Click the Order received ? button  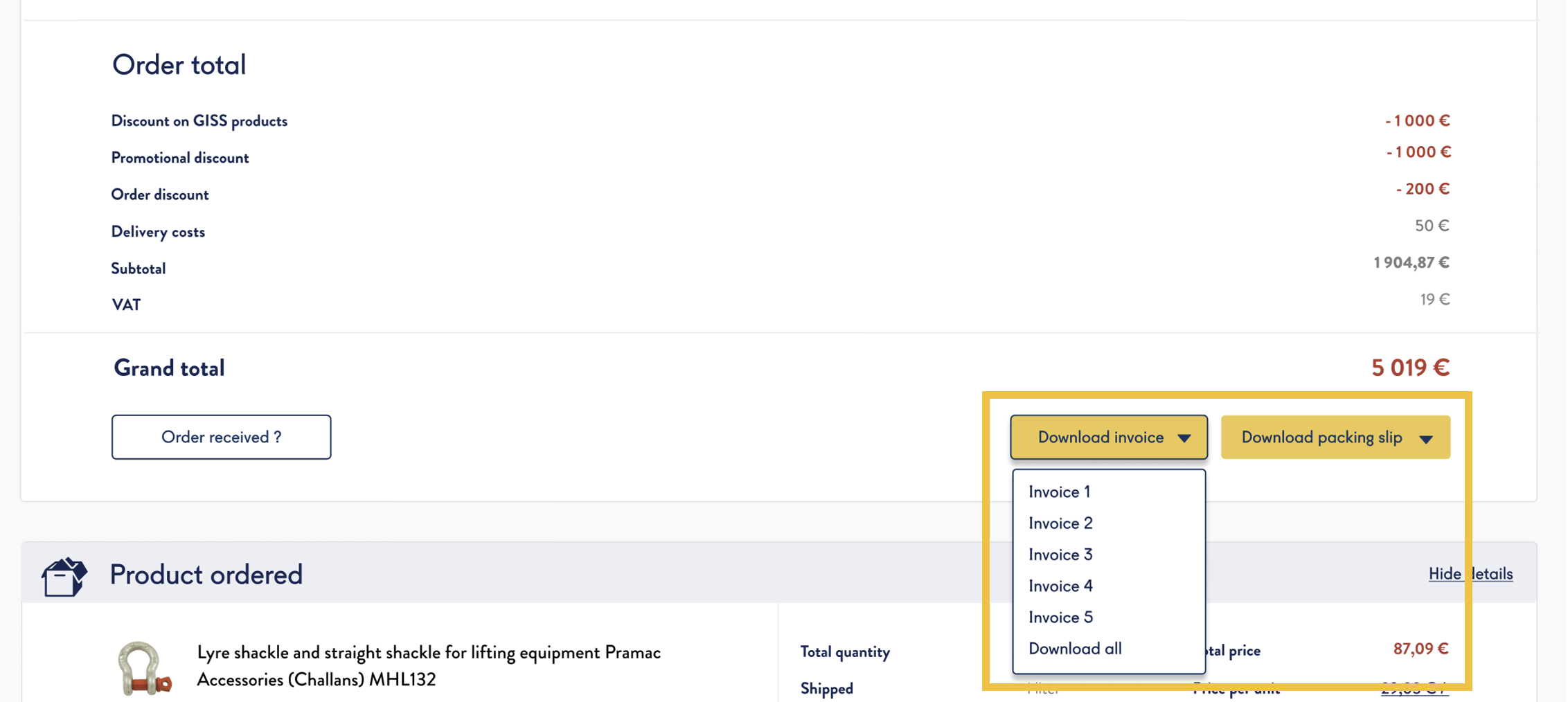pyautogui.click(x=221, y=437)
